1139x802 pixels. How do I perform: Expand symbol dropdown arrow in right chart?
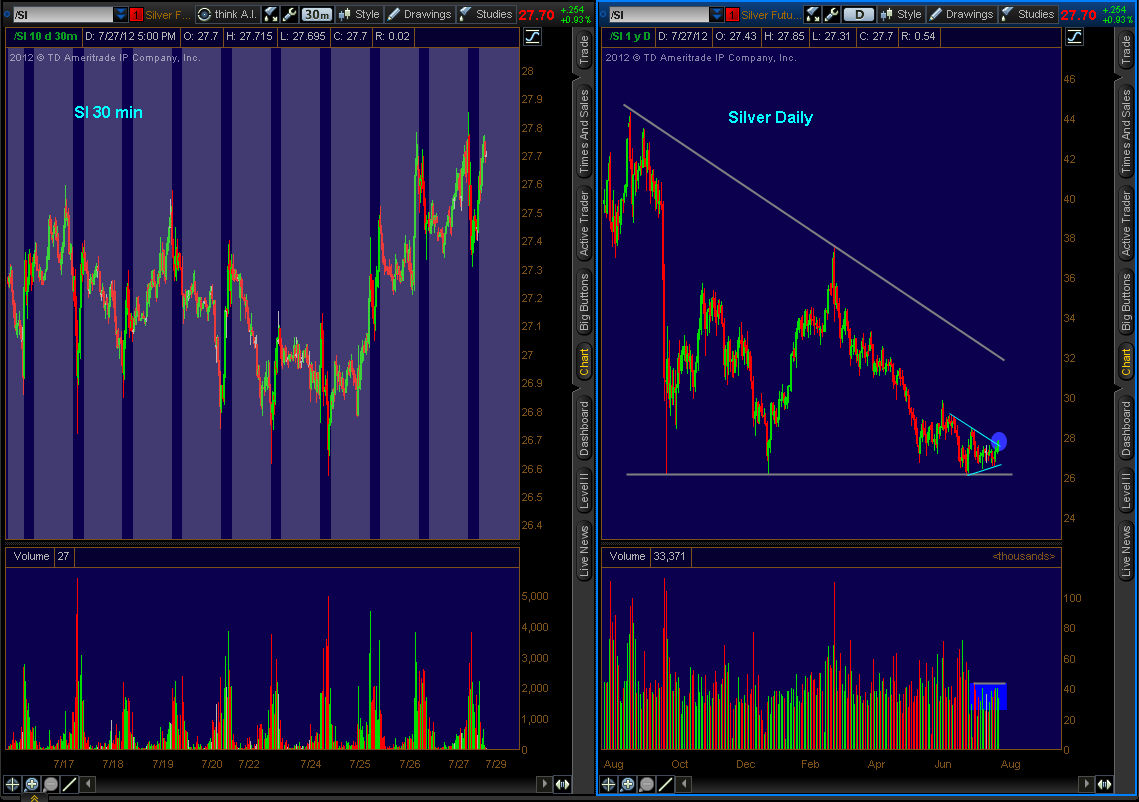point(716,14)
